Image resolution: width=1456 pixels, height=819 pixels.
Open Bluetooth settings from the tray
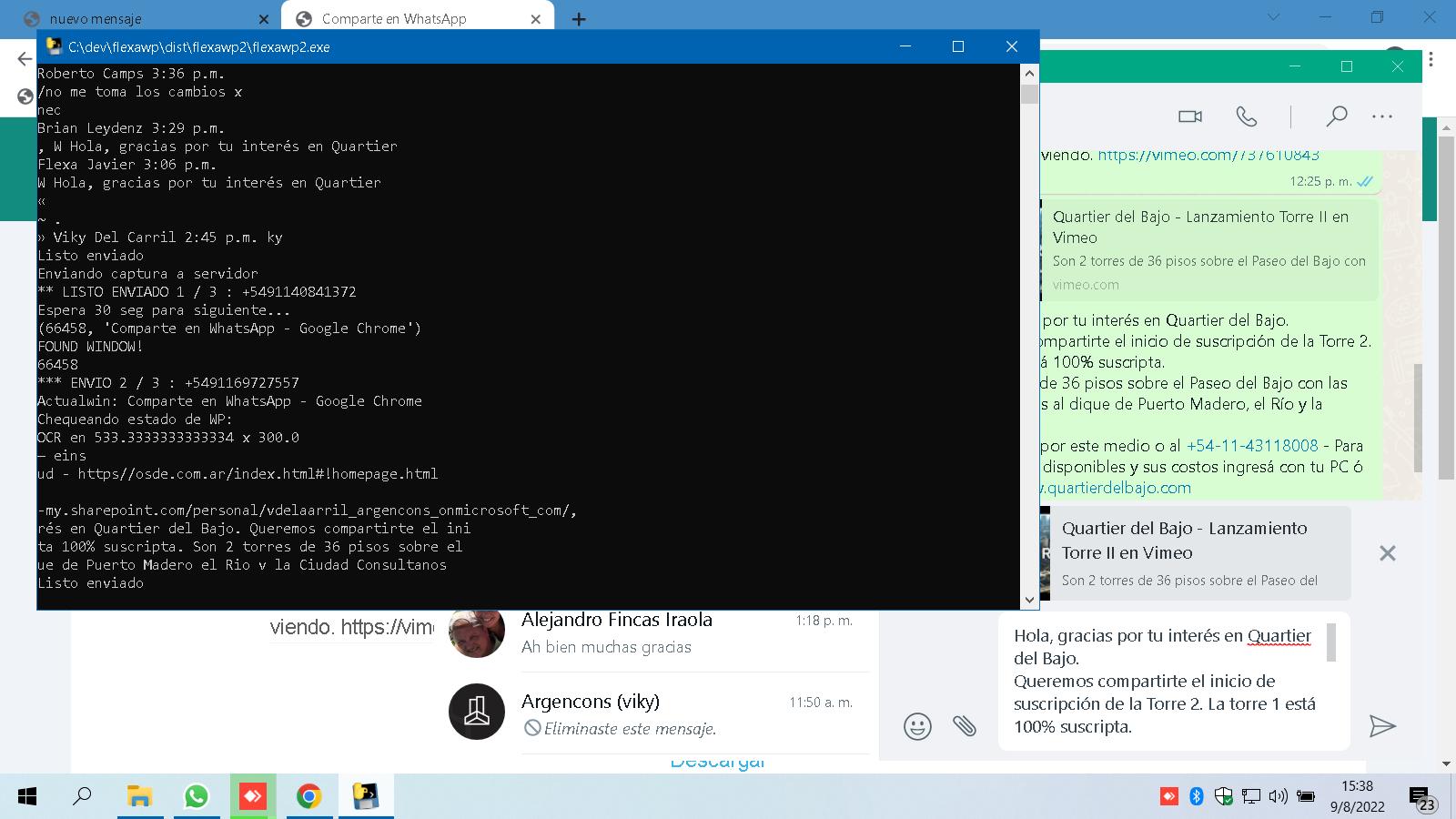click(x=1197, y=797)
